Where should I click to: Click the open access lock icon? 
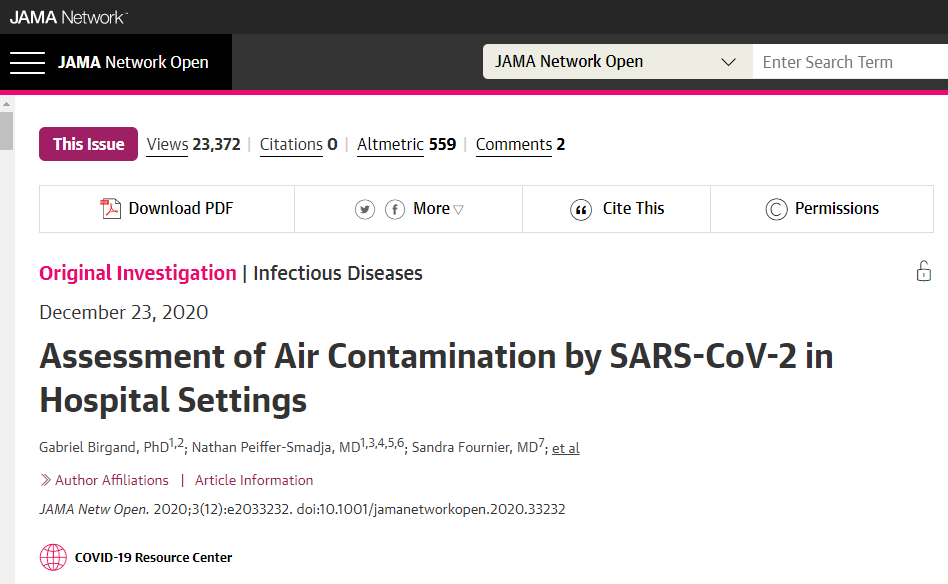tap(923, 271)
